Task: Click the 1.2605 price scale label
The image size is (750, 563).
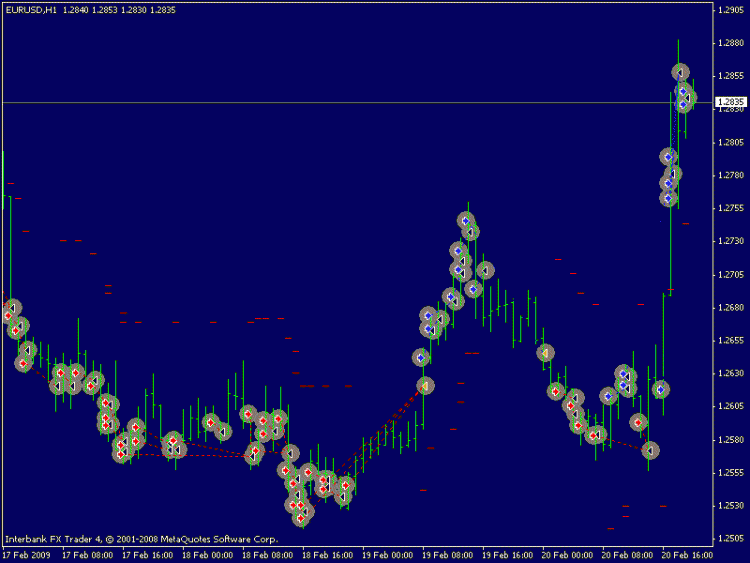Action: coord(731,407)
